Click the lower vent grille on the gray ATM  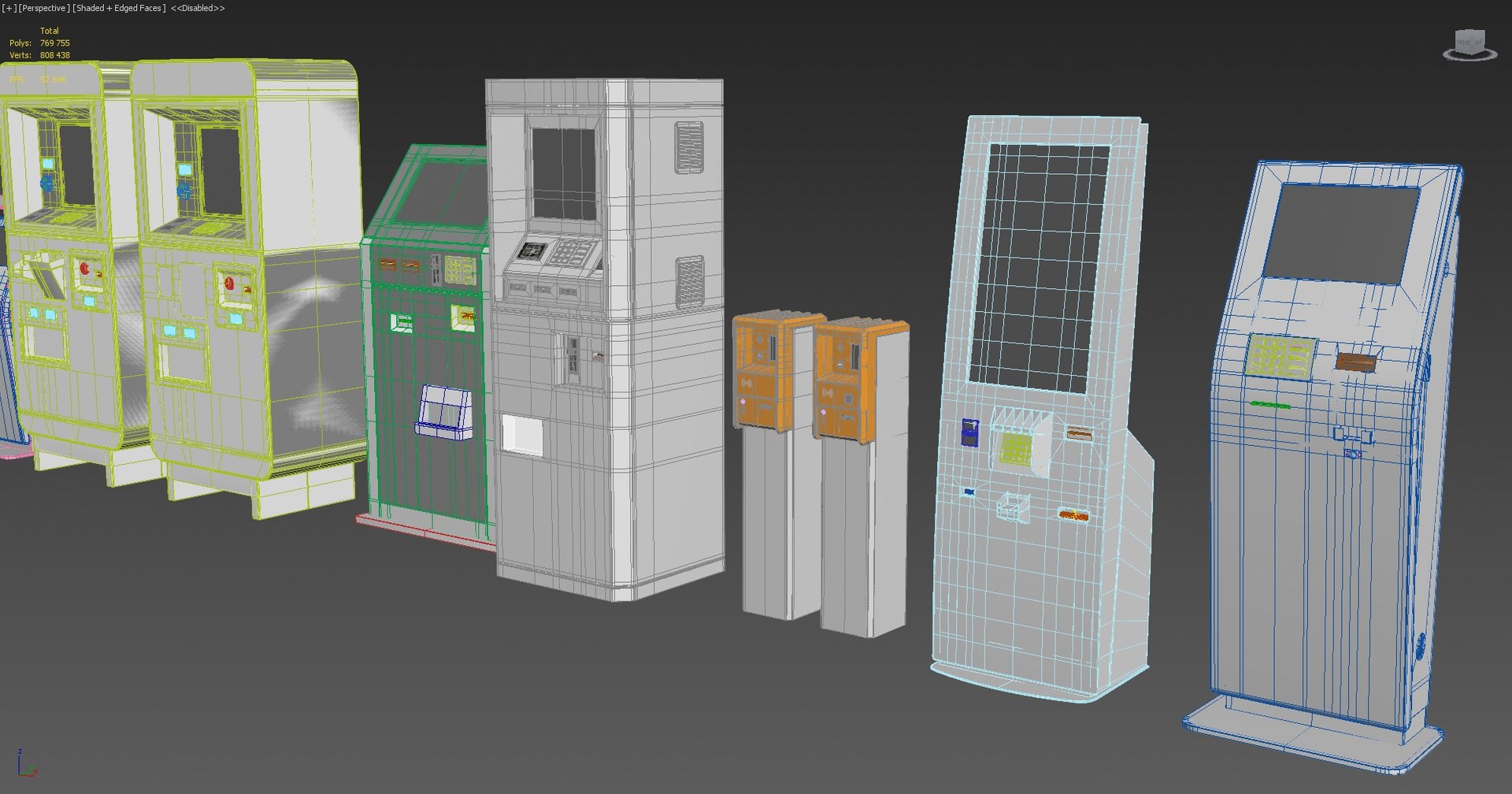coord(690,282)
